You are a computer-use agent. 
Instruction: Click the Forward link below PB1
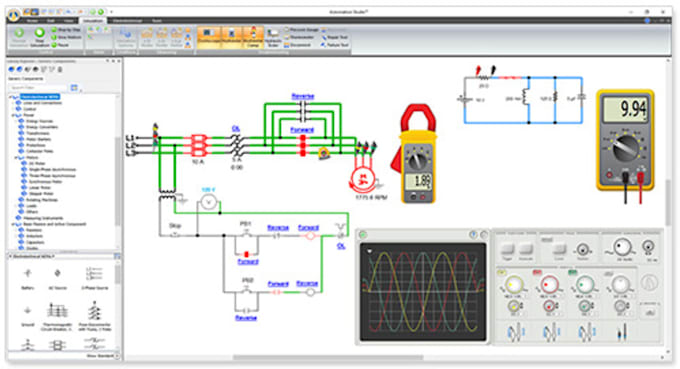tap(248, 261)
